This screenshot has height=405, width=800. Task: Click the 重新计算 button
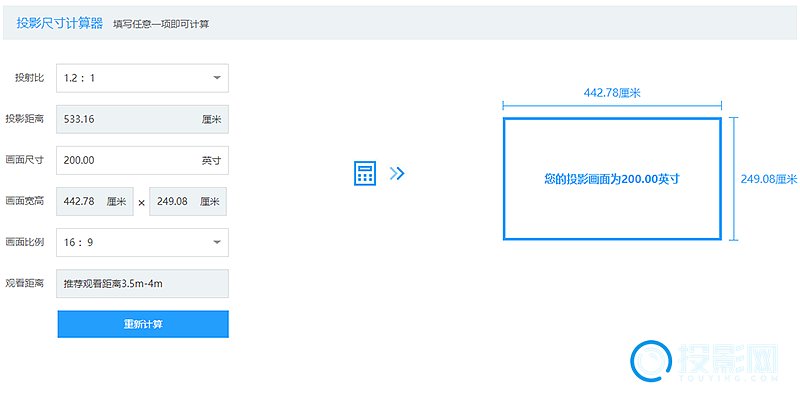[143, 324]
